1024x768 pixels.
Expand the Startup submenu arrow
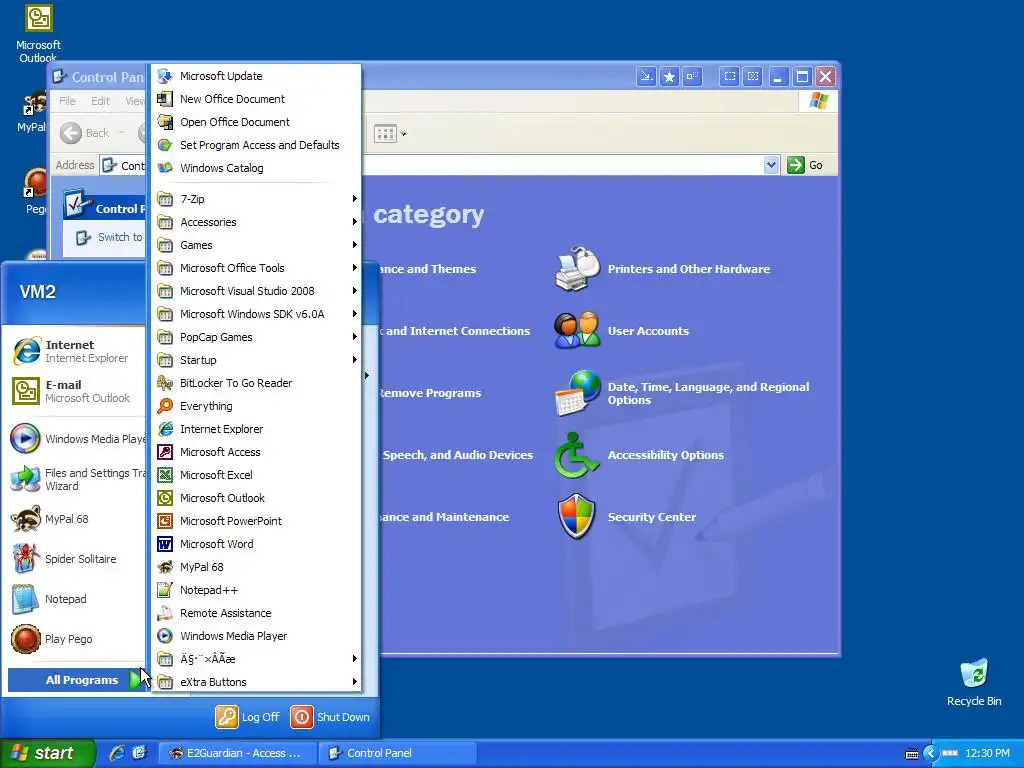[354, 360]
